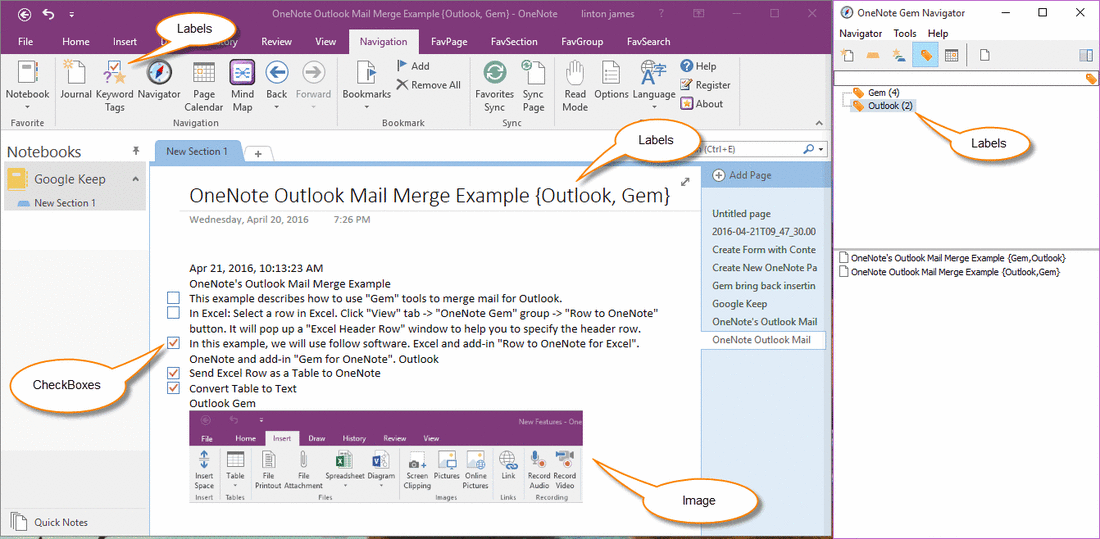Viewport: 1100px width, 539px height.
Task: Open the search scope dropdown arrow
Action: click(x=821, y=149)
